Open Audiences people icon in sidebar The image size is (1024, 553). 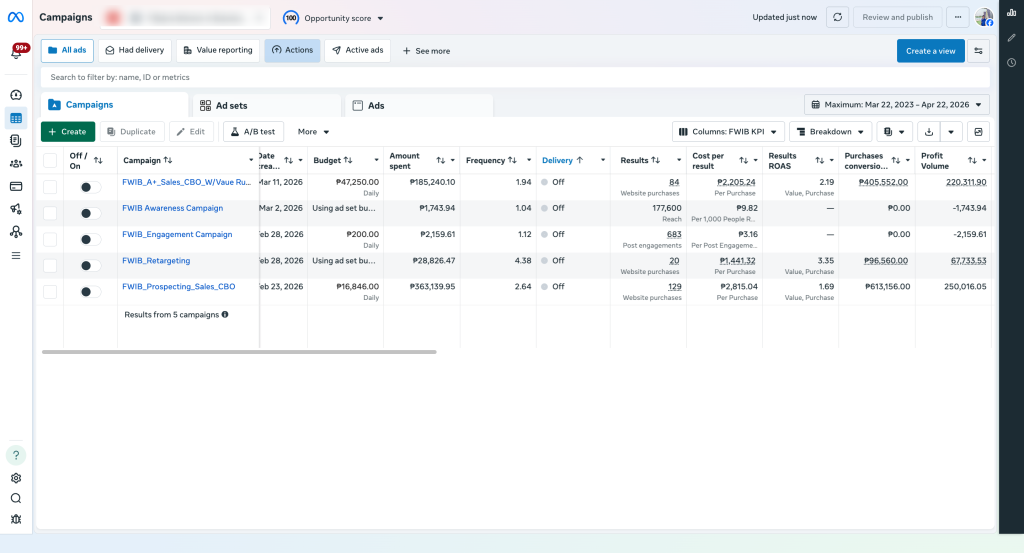coord(16,164)
